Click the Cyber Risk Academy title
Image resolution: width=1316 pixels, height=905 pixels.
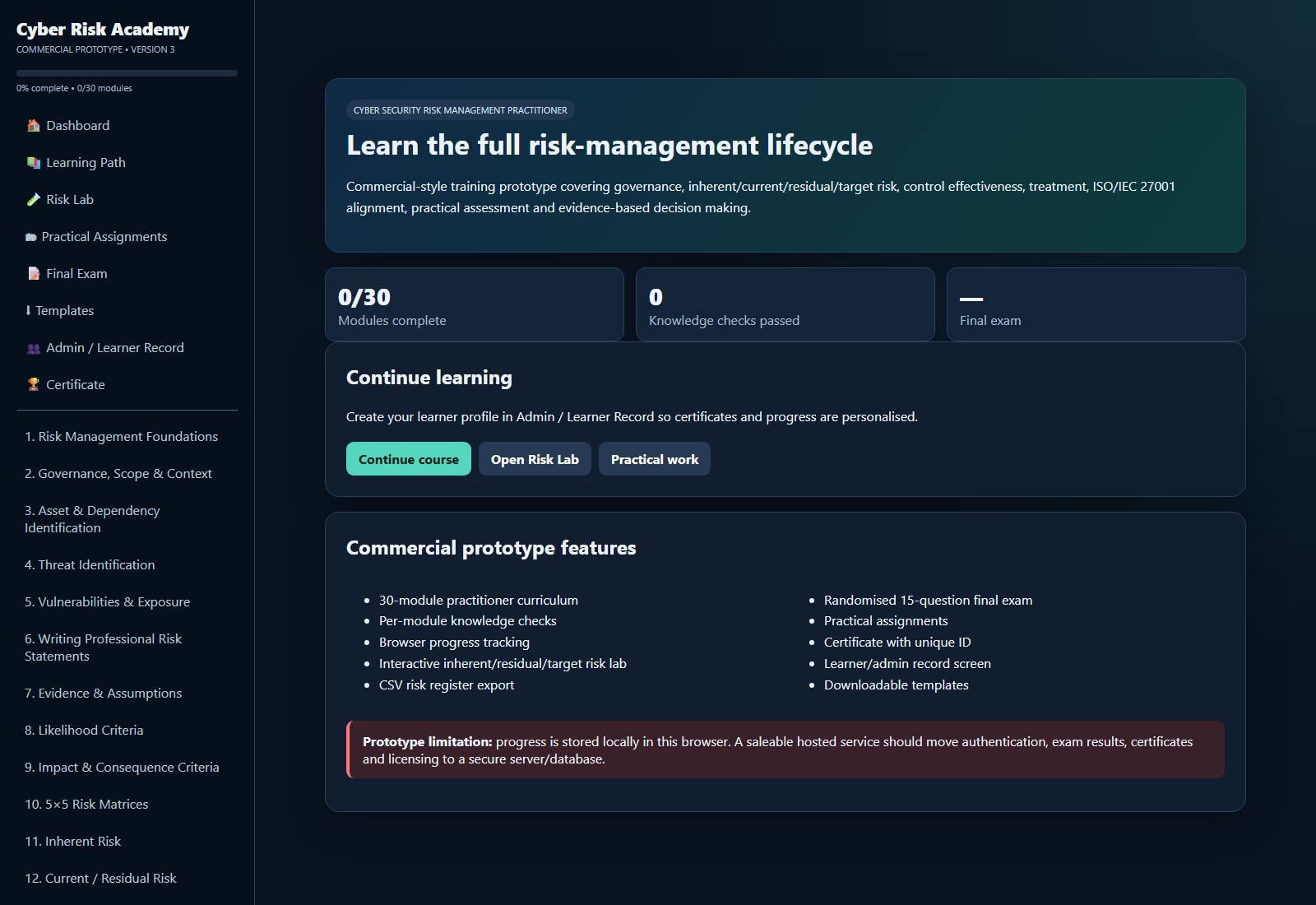point(103,30)
